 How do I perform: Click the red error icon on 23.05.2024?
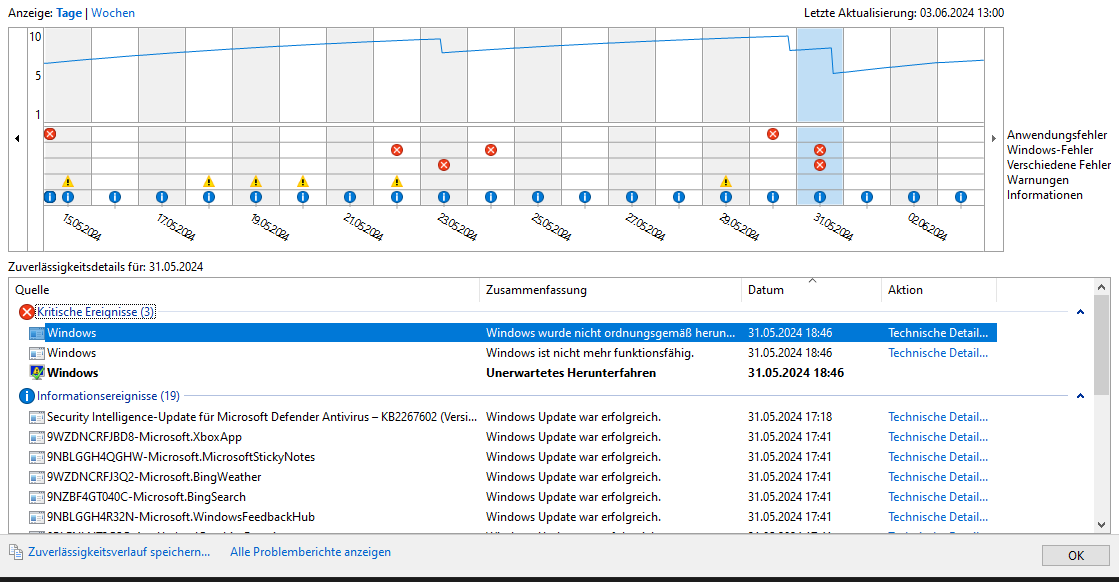point(444,165)
